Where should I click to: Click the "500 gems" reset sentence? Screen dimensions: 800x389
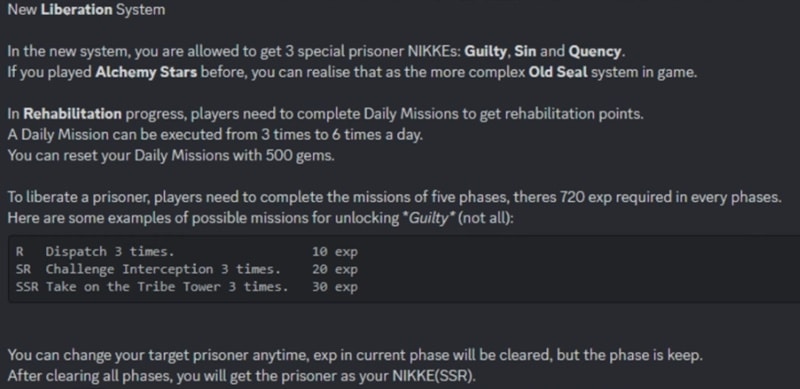pos(171,155)
